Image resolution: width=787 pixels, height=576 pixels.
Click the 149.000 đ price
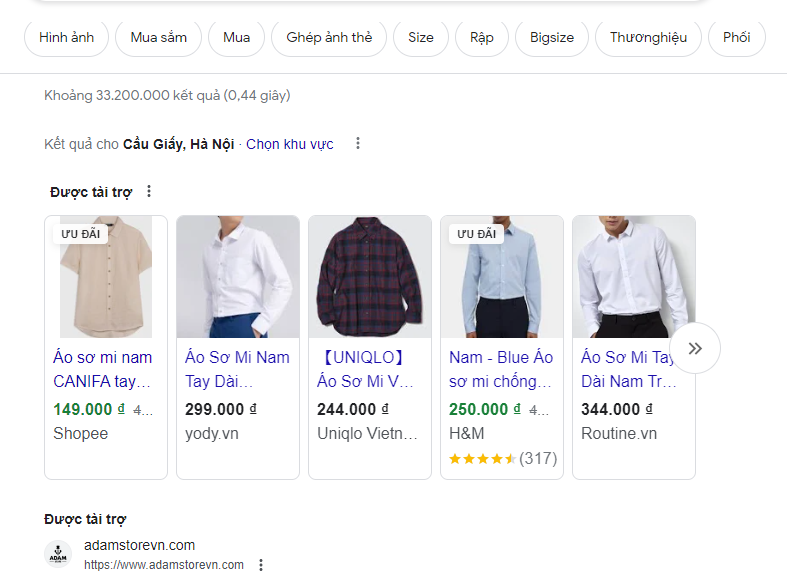[89, 409]
